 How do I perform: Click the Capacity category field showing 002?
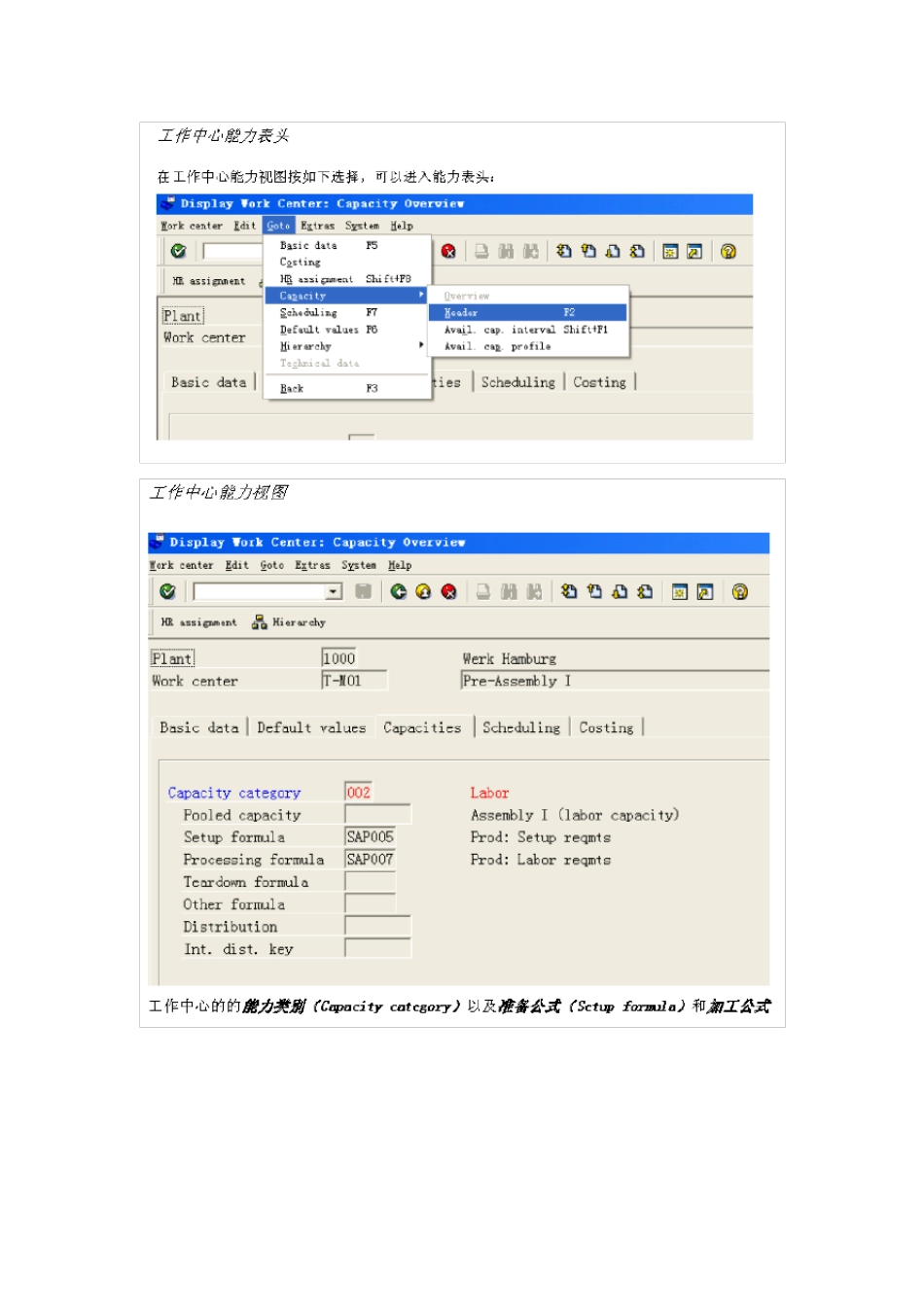(x=358, y=793)
